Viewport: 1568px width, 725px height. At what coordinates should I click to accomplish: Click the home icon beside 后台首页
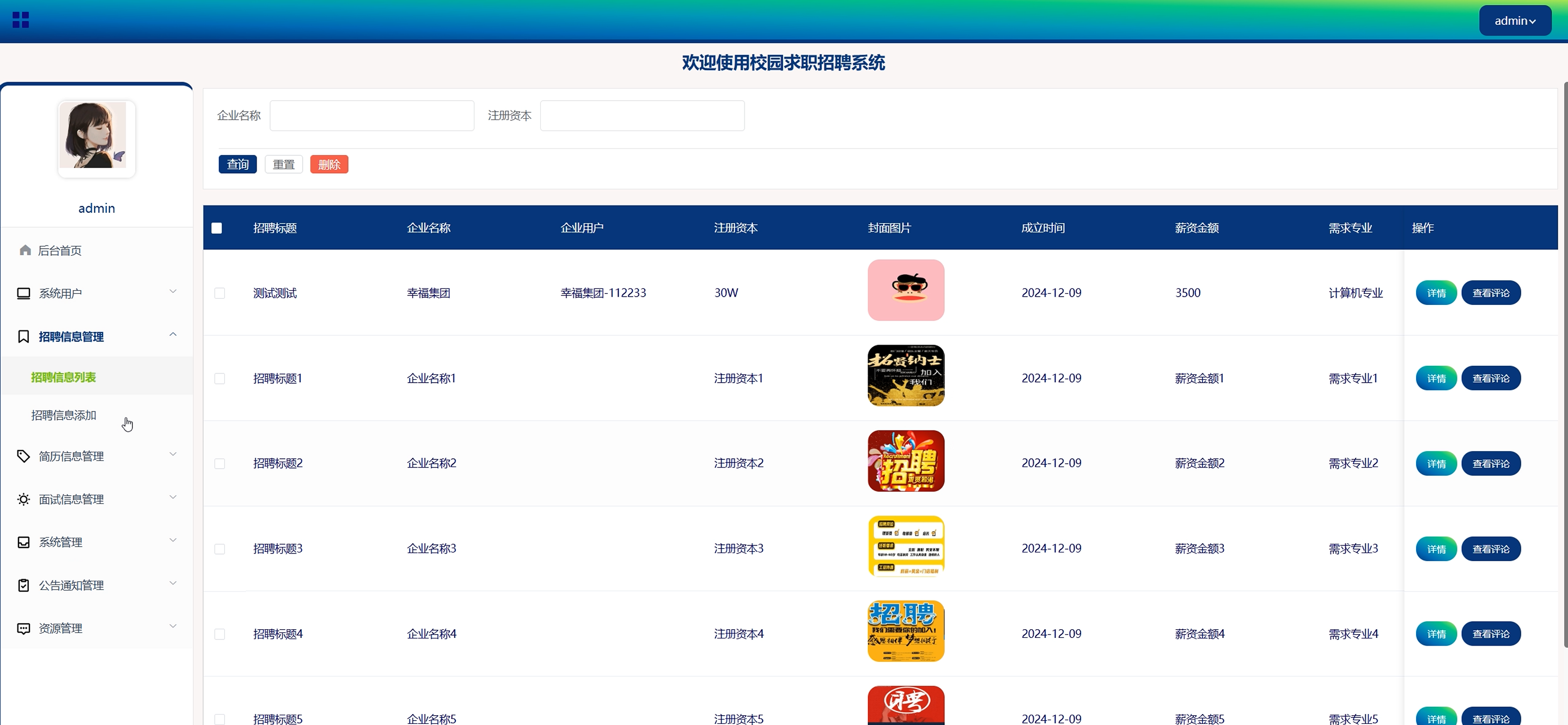coord(25,250)
